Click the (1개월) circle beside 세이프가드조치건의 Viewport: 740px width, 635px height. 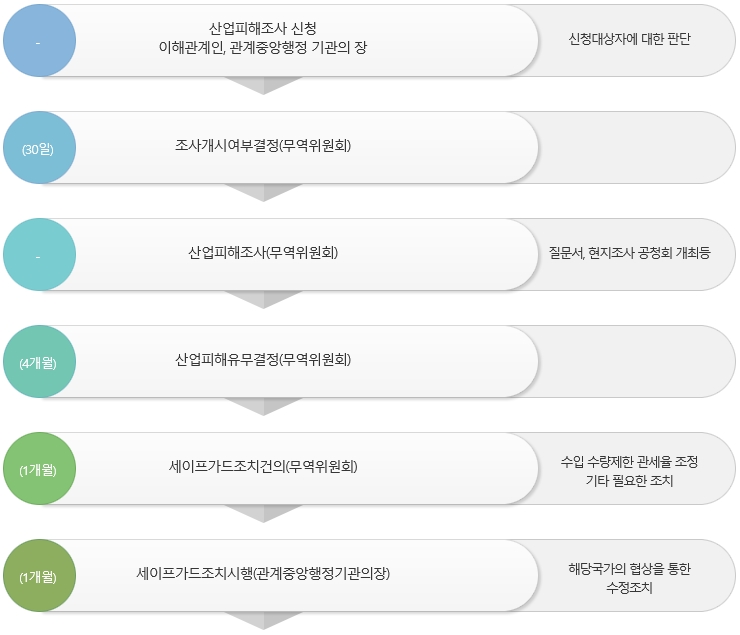click(39, 469)
